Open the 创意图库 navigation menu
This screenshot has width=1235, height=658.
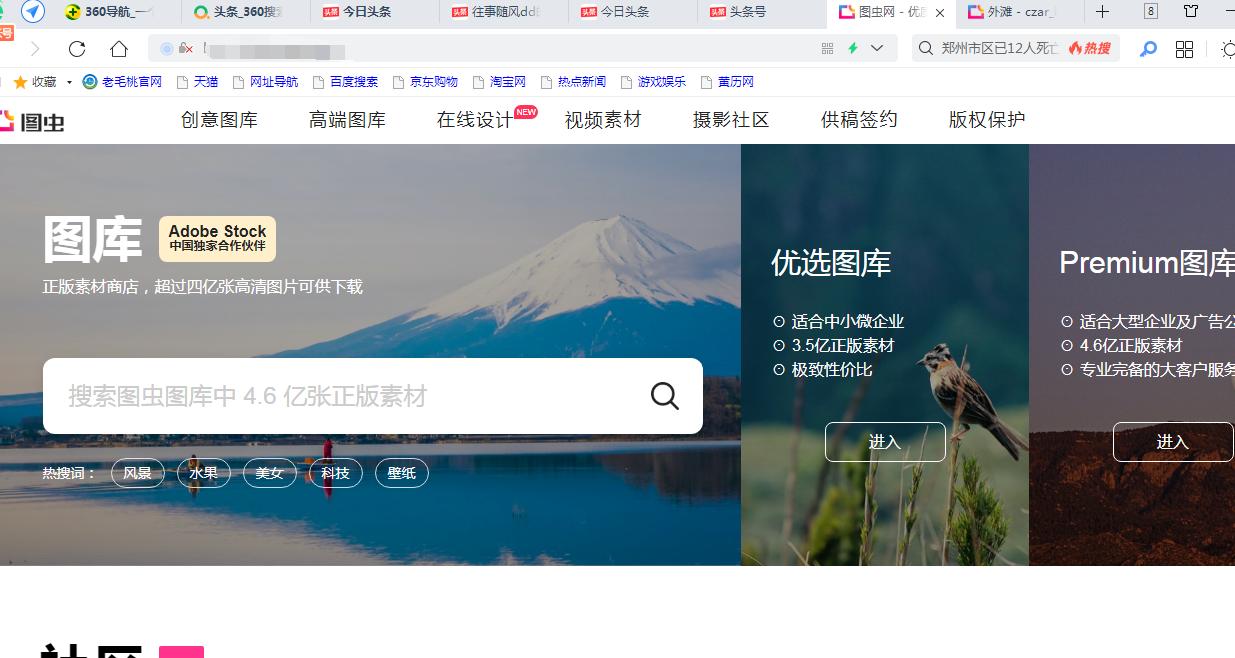tap(219, 118)
